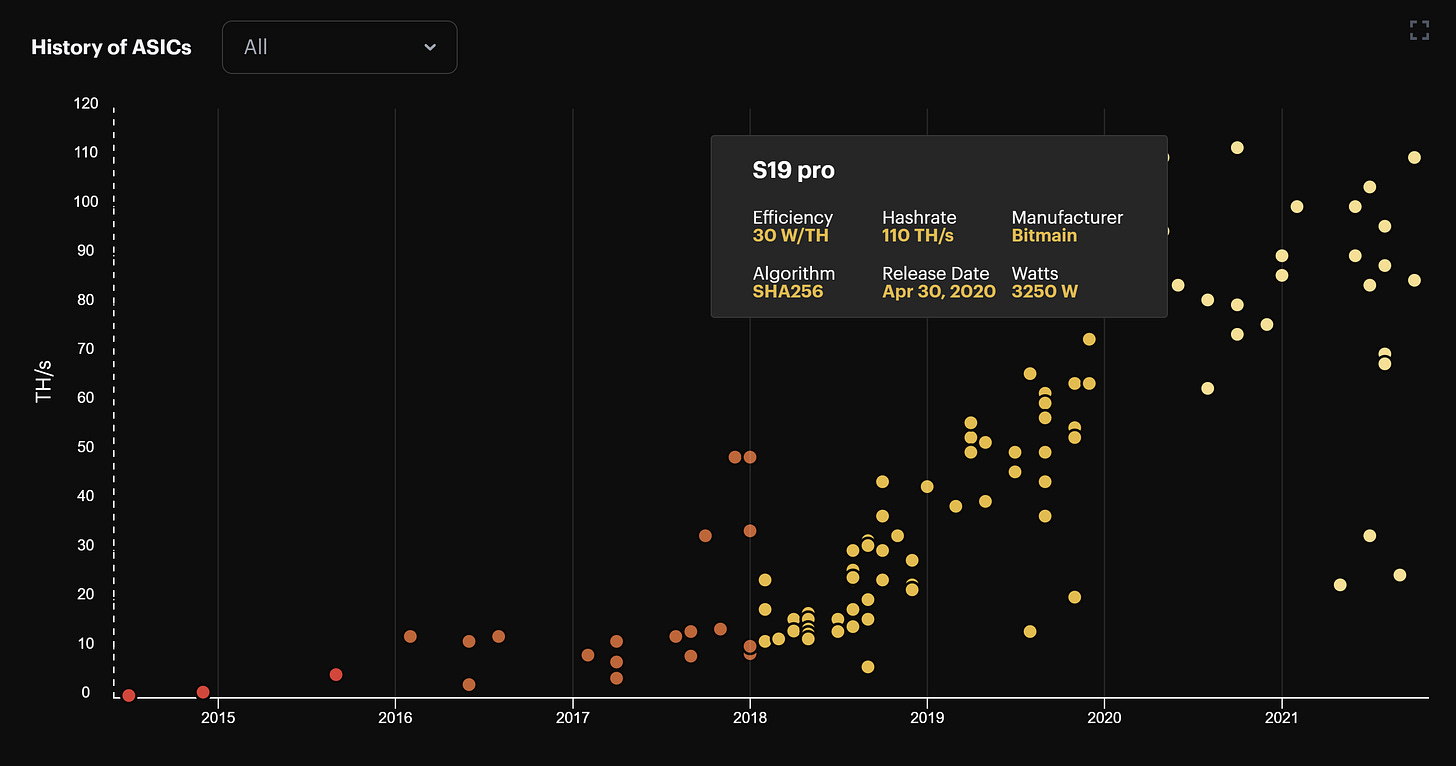
Task: Select the highest point at 111 TH/s in late 2020
Action: (x=1237, y=147)
